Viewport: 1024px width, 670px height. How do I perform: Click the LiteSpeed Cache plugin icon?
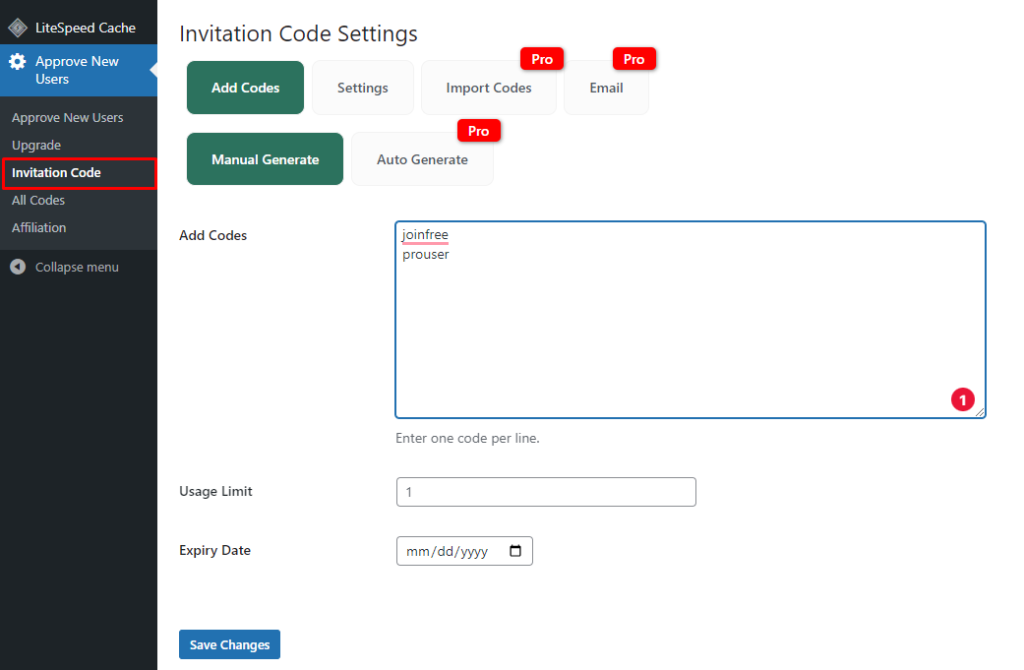17,27
